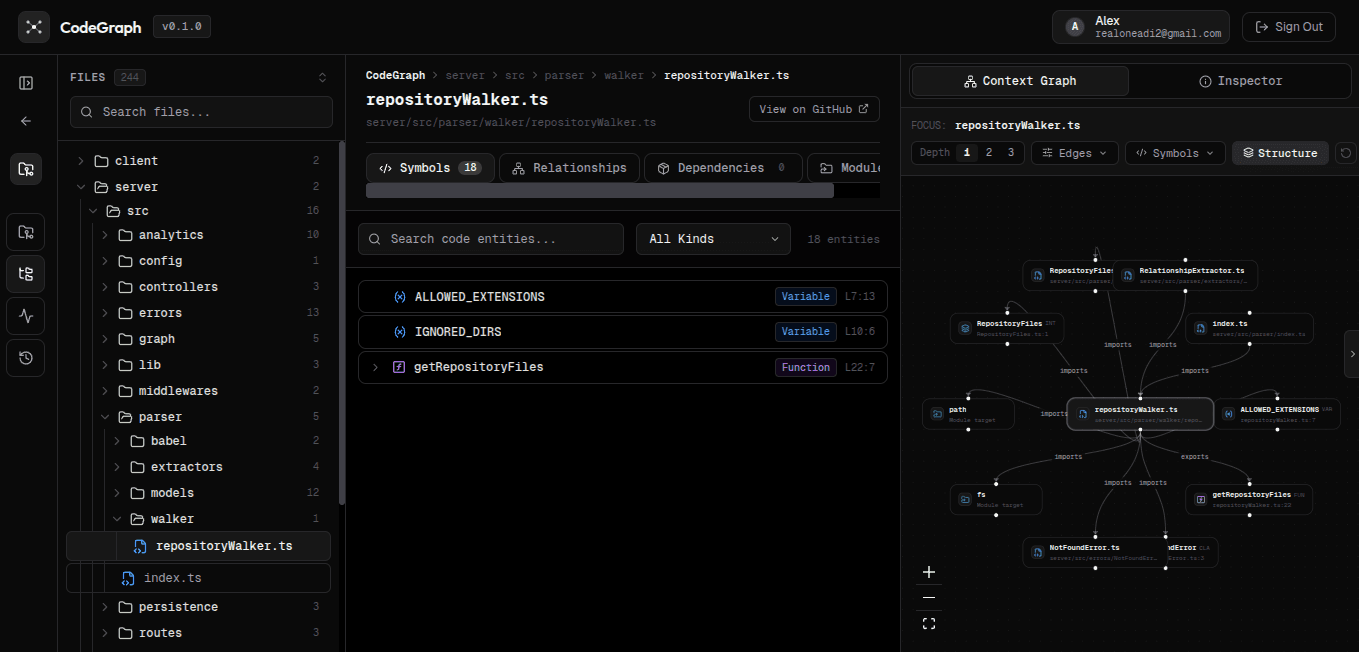Screen dimensions: 1359x652
Task: Fit graph to view icon
Action: coord(929,624)
